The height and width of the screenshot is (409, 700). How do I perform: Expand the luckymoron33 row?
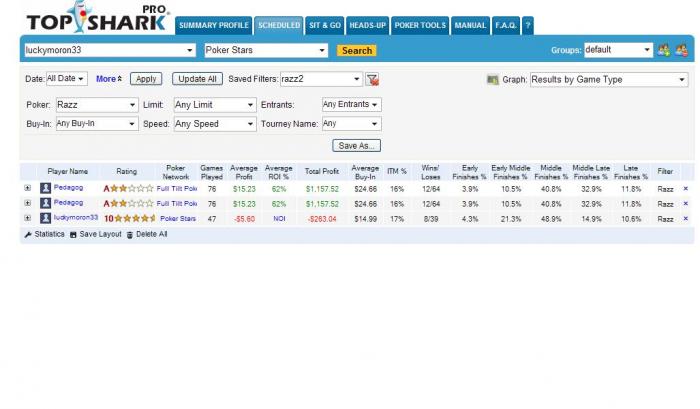28,218
